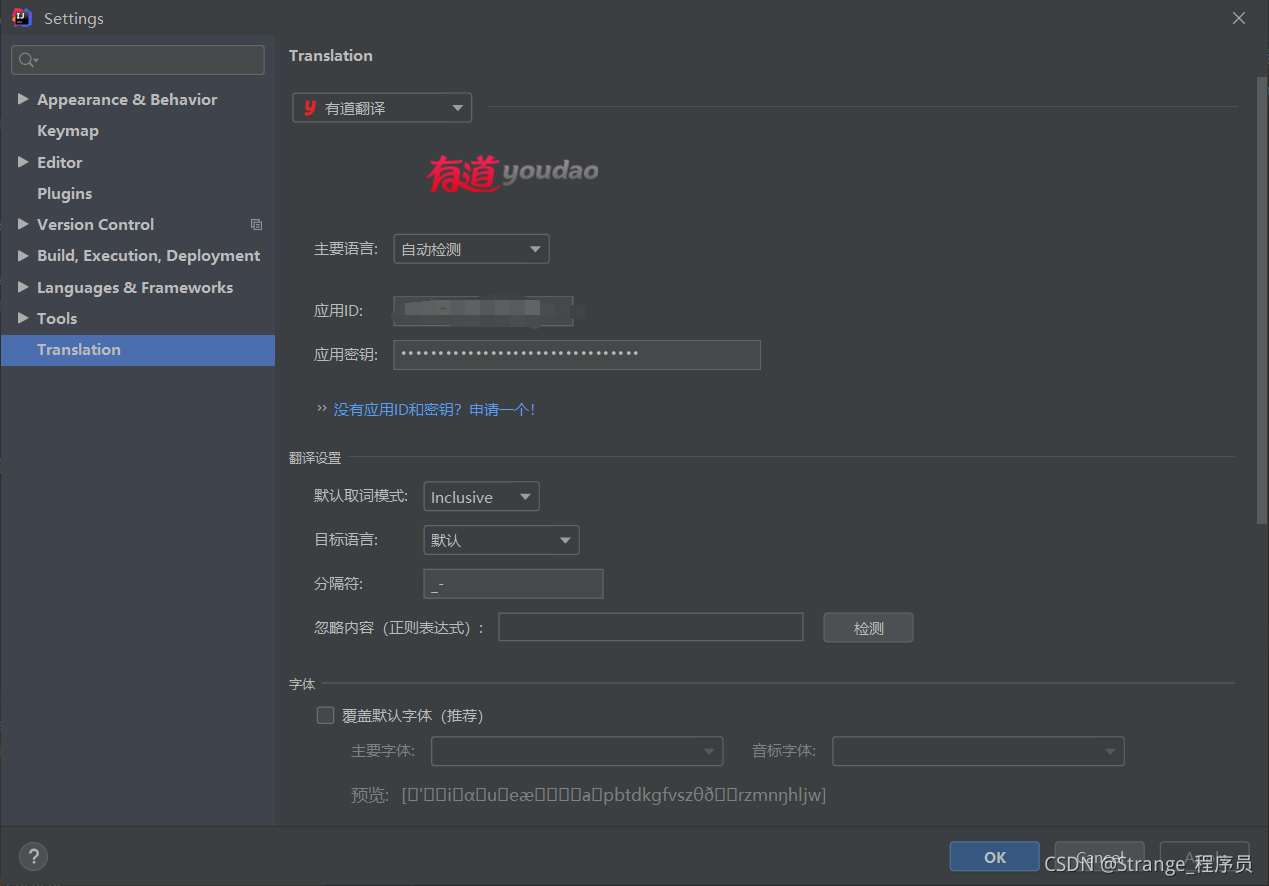
Task: Select Keymap in settings tree
Action: (x=68, y=131)
